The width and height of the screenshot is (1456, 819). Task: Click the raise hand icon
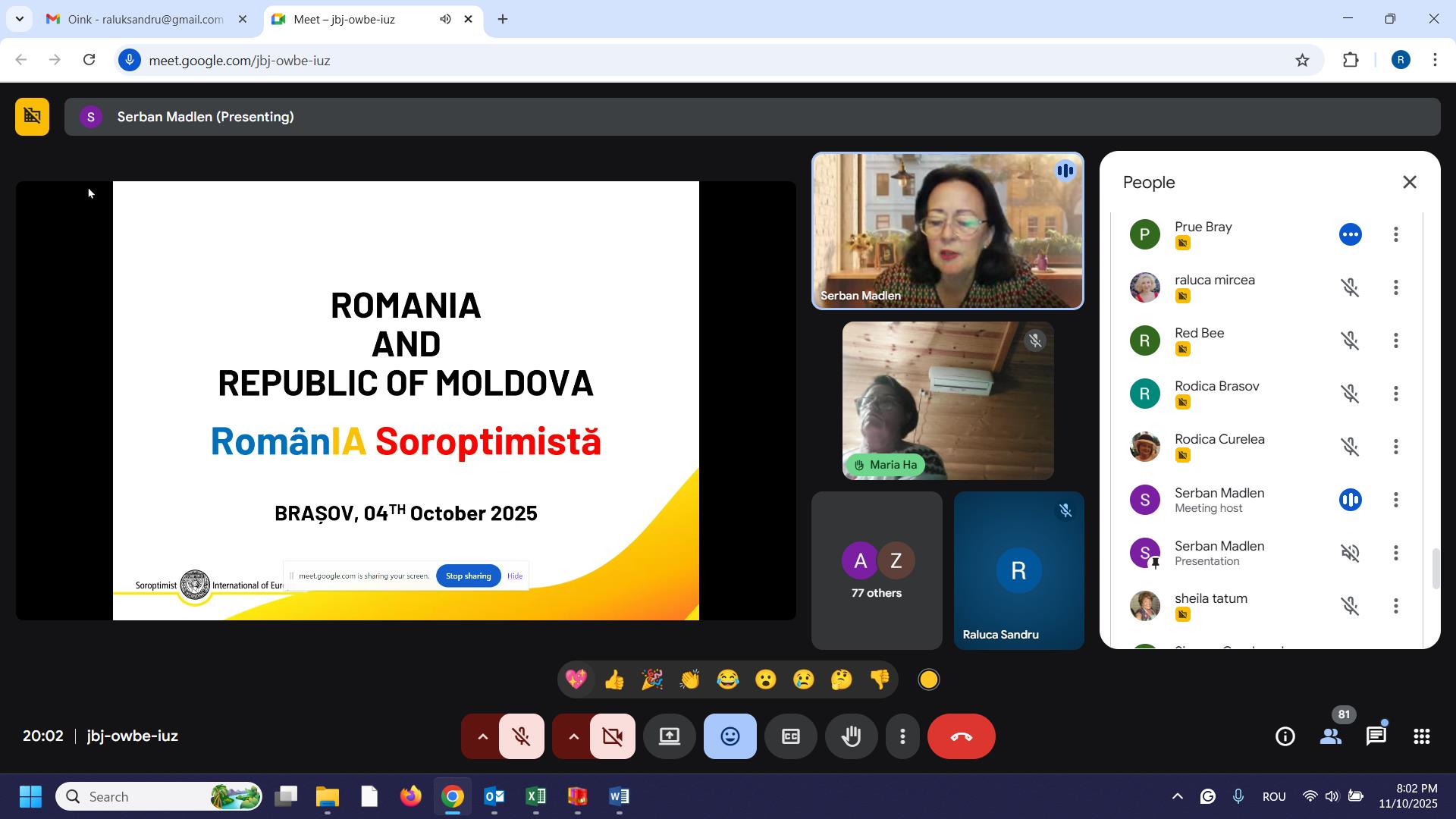point(851,736)
